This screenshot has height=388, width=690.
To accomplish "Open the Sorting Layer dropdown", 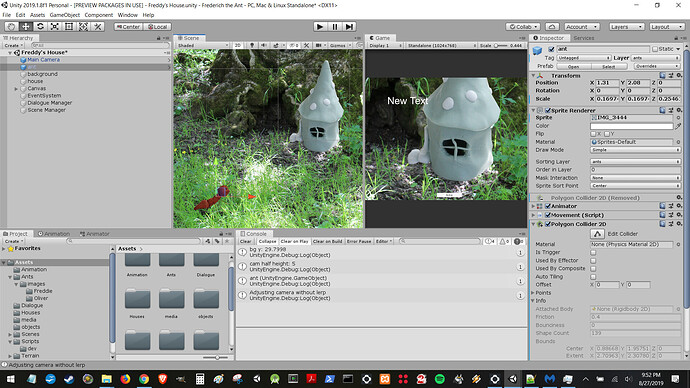I will click(635, 161).
